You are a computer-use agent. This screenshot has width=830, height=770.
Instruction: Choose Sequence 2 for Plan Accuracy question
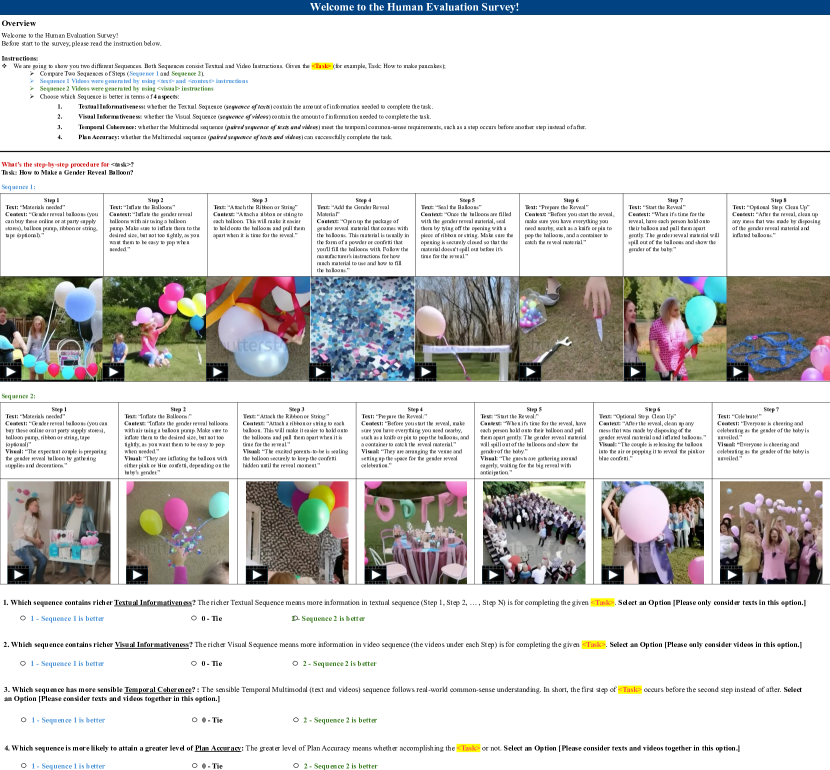click(296, 766)
